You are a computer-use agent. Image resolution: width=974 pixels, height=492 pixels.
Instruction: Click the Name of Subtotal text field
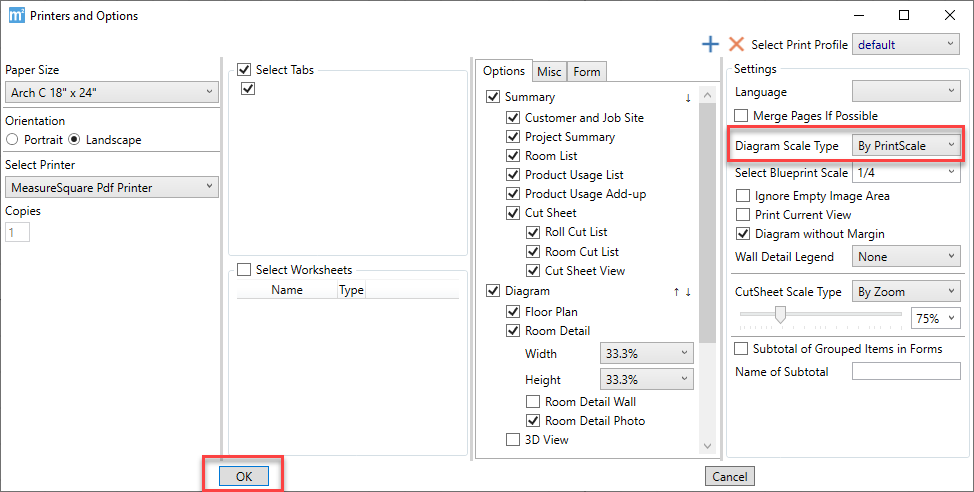pos(906,371)
